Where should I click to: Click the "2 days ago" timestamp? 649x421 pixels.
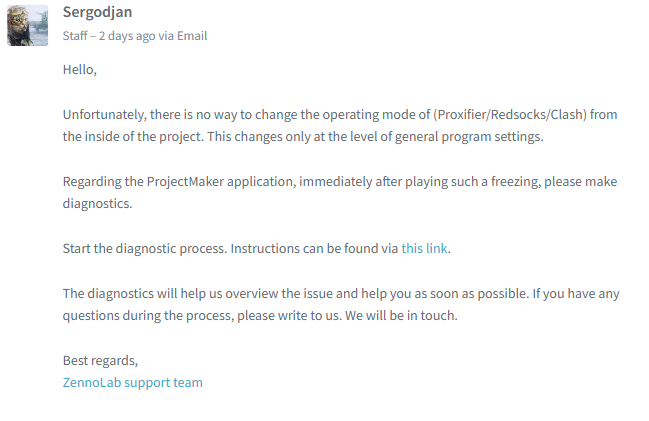128,36
